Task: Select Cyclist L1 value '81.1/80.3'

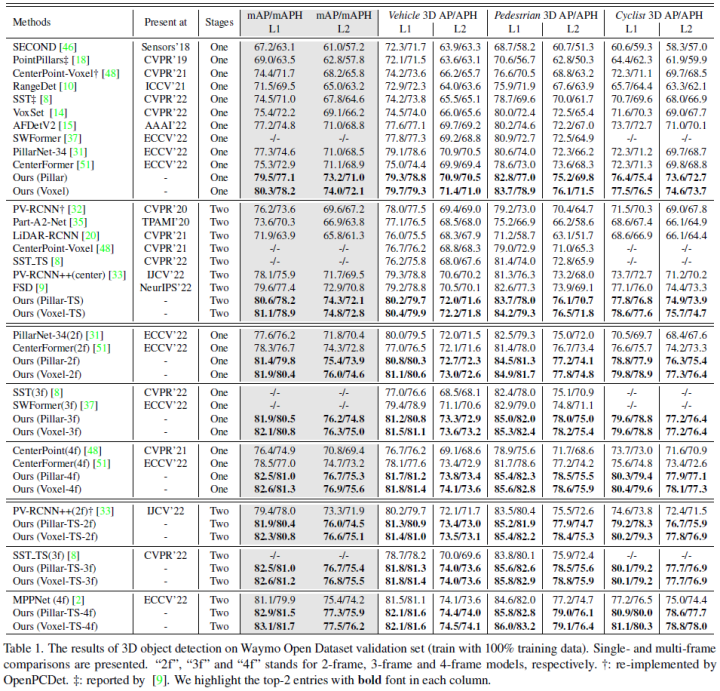Action: pos(632,626)
